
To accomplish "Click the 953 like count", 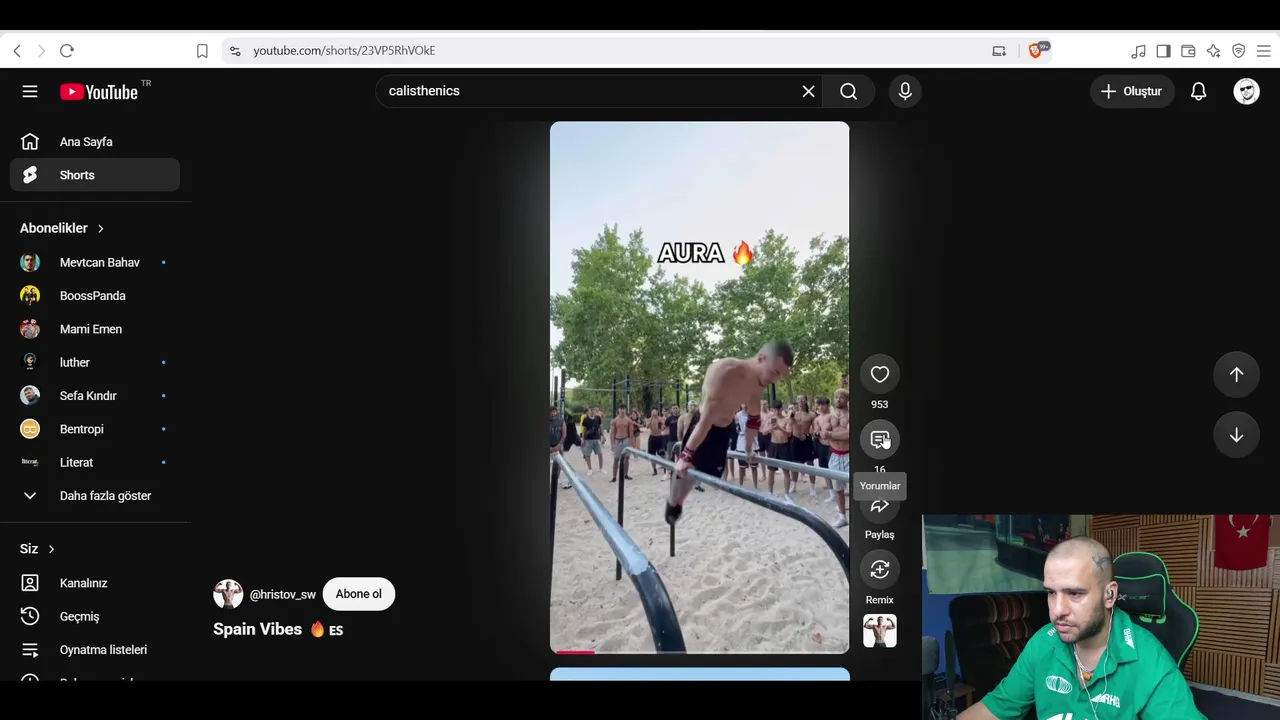I will (880, 404).
